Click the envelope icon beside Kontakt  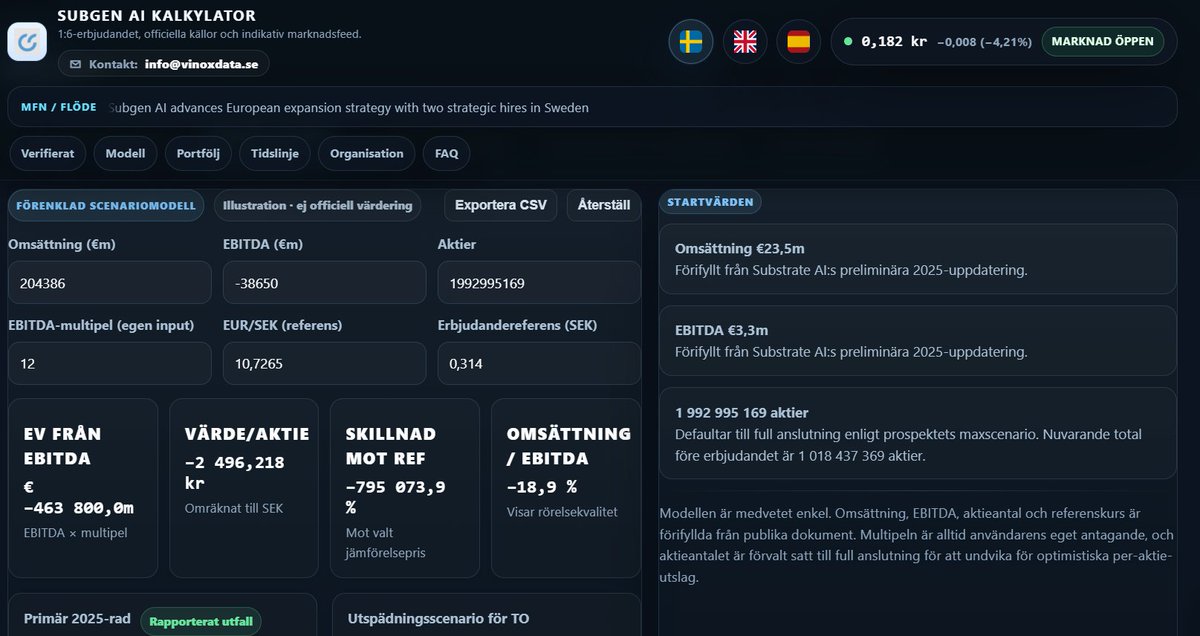point(76,64)
